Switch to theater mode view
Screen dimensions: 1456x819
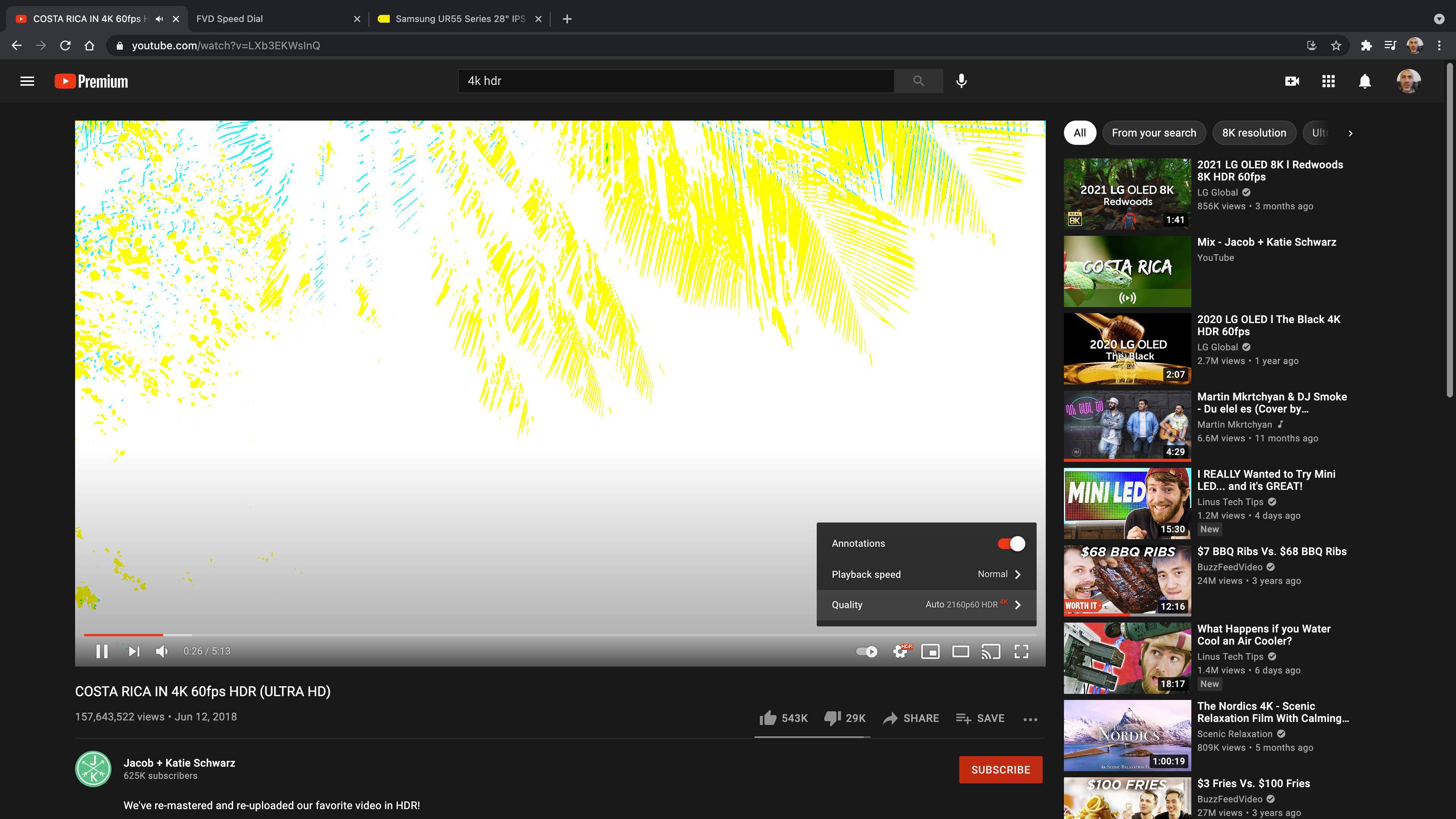(960, 651)
